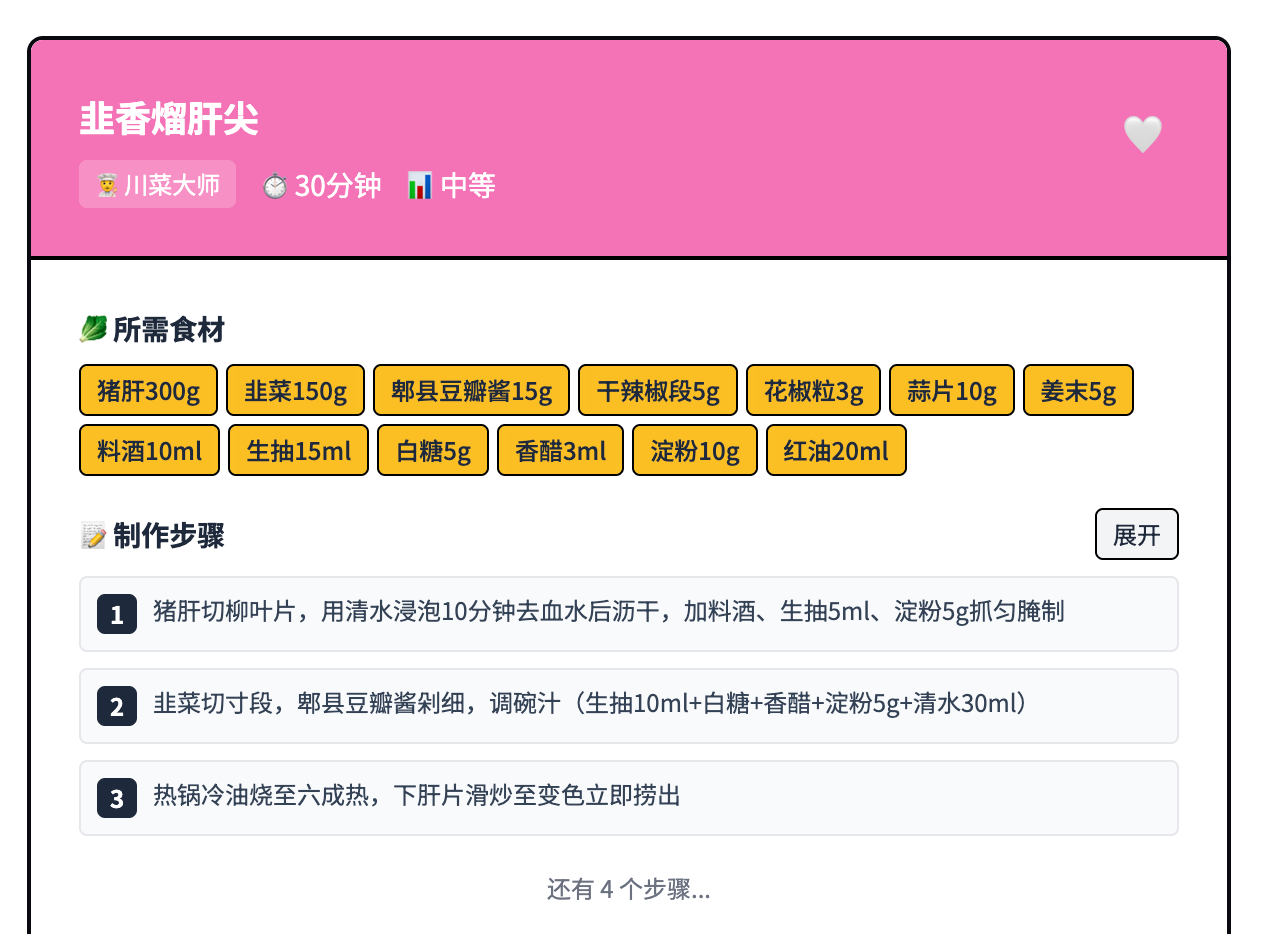The height and width of the screenshot is (934, 1270).
Task: Click the recipe title 韭香熘肝尖
Action: click(169, 119)
